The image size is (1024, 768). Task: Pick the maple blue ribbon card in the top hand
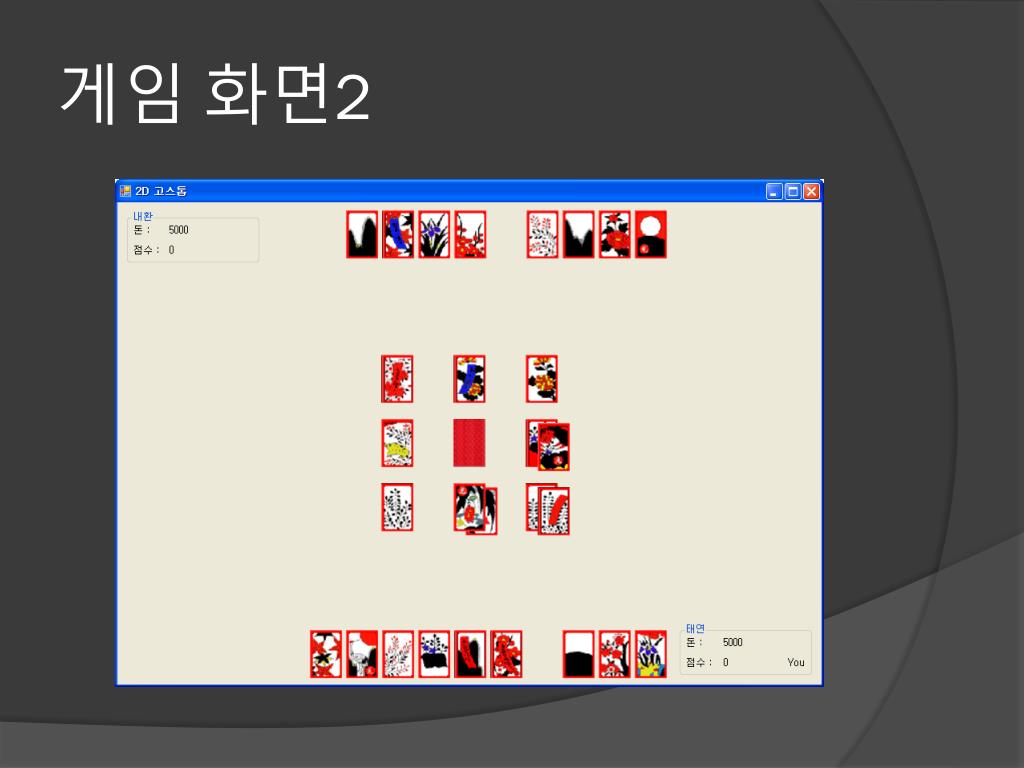tap(398, 234)
